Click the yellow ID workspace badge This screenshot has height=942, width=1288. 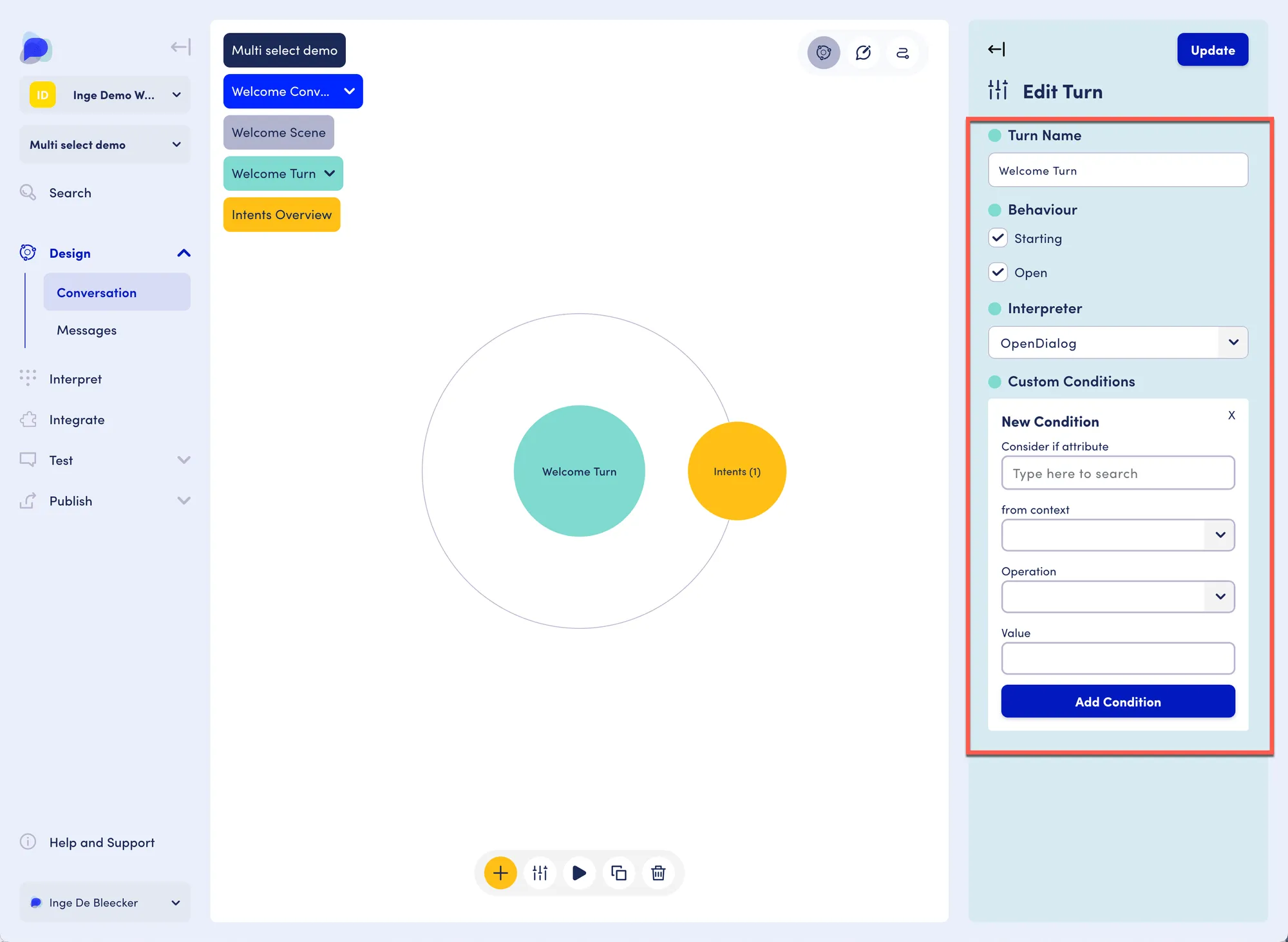(x=43, y=95)
